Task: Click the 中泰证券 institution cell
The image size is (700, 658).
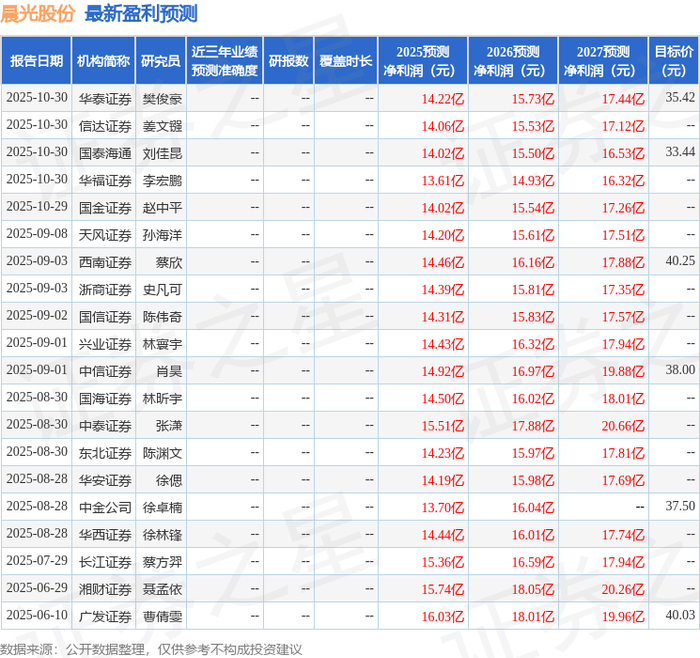Action: 105,426
